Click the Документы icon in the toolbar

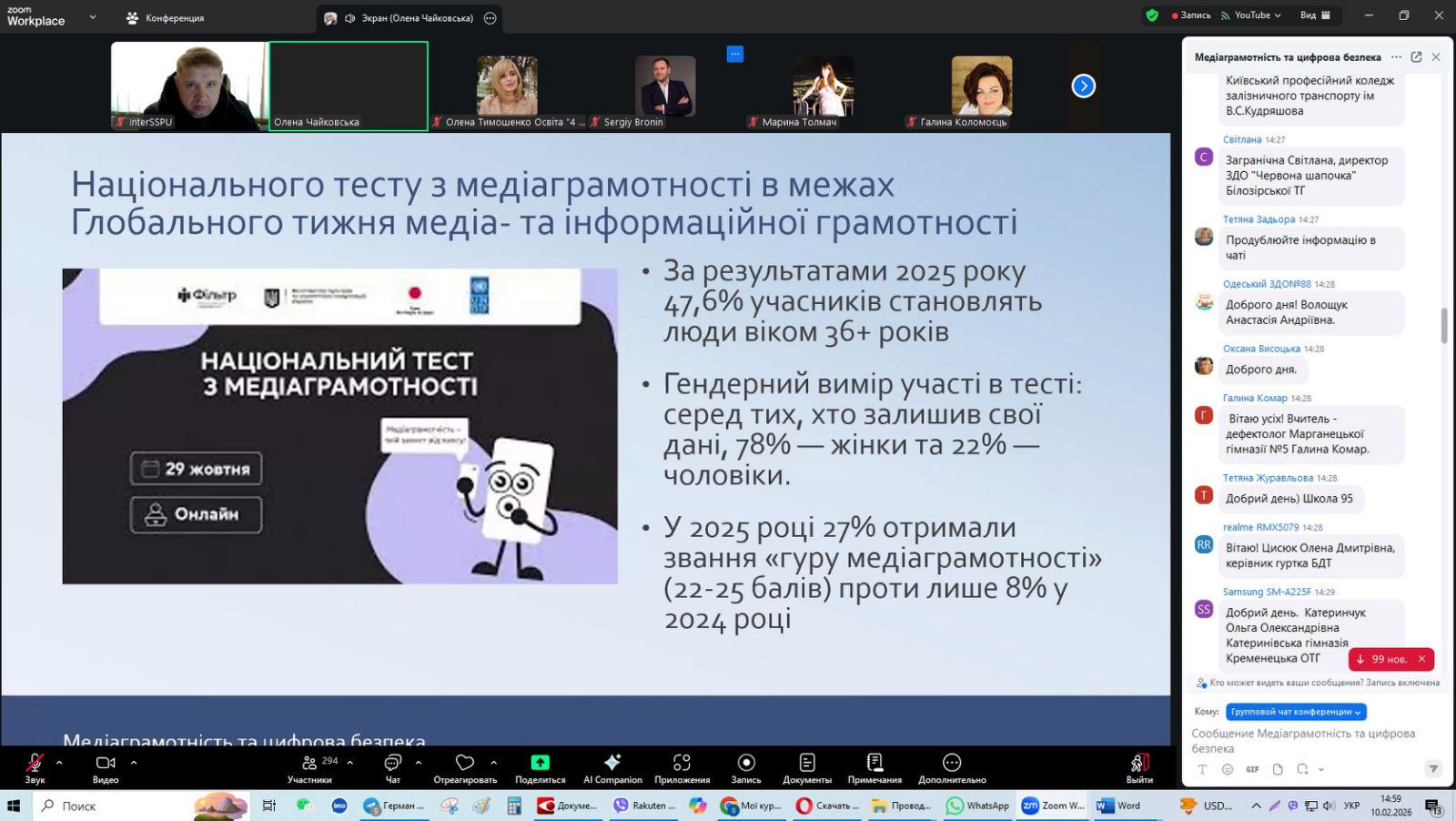807,763
